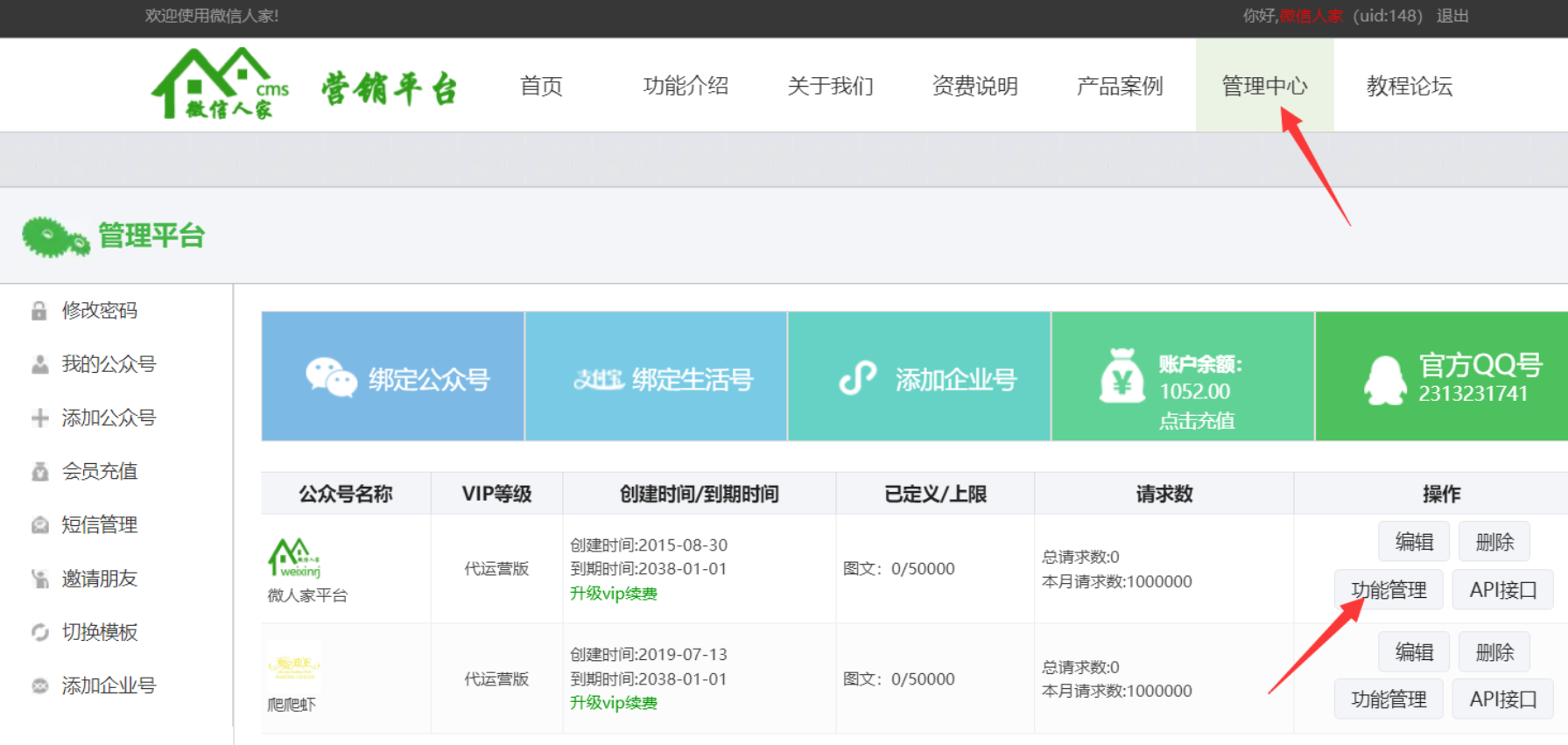Image resolution: width=1568 pixels, height=745 pixels.
Task: Open API接口 for 爬爬虾 row
Action: click(1503, 699)
